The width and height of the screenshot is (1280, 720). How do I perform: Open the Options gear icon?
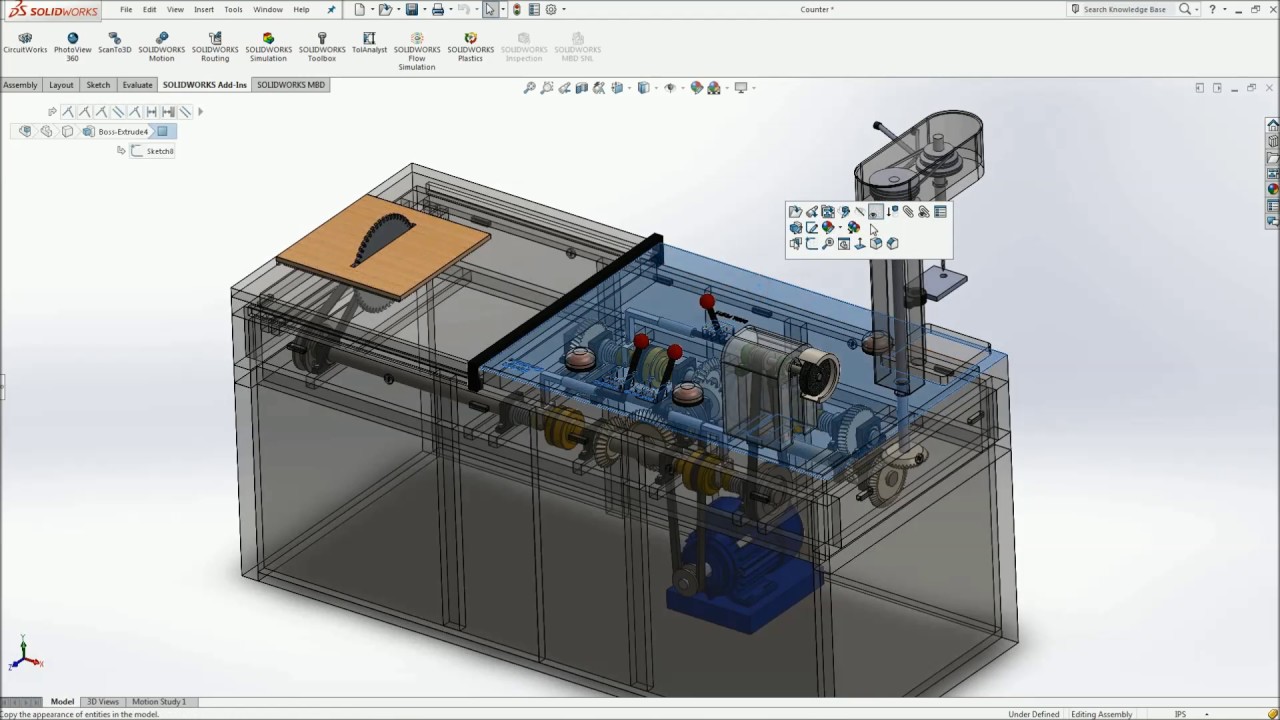click(551, 10)
